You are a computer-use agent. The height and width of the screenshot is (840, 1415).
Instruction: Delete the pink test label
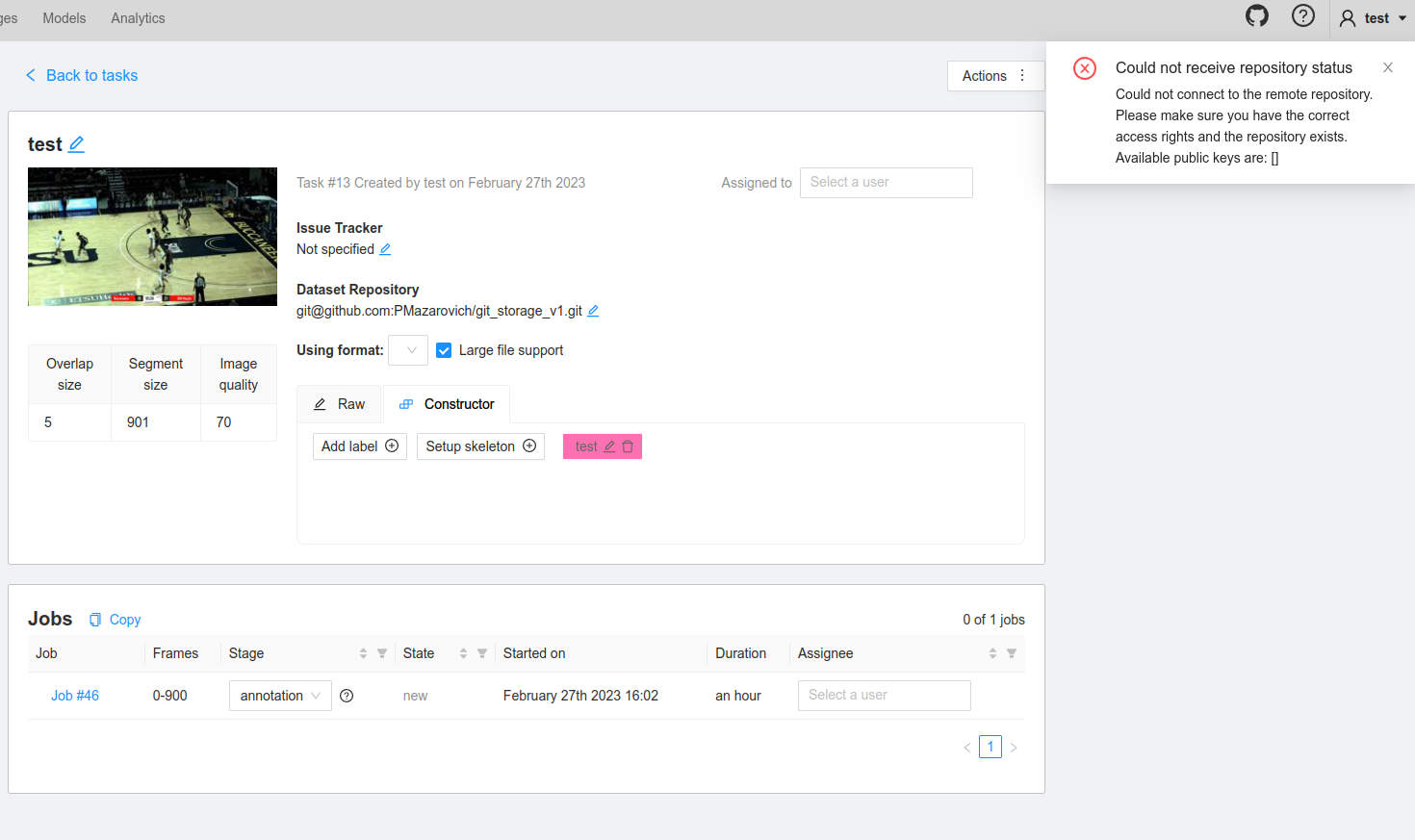click(628, 446)
